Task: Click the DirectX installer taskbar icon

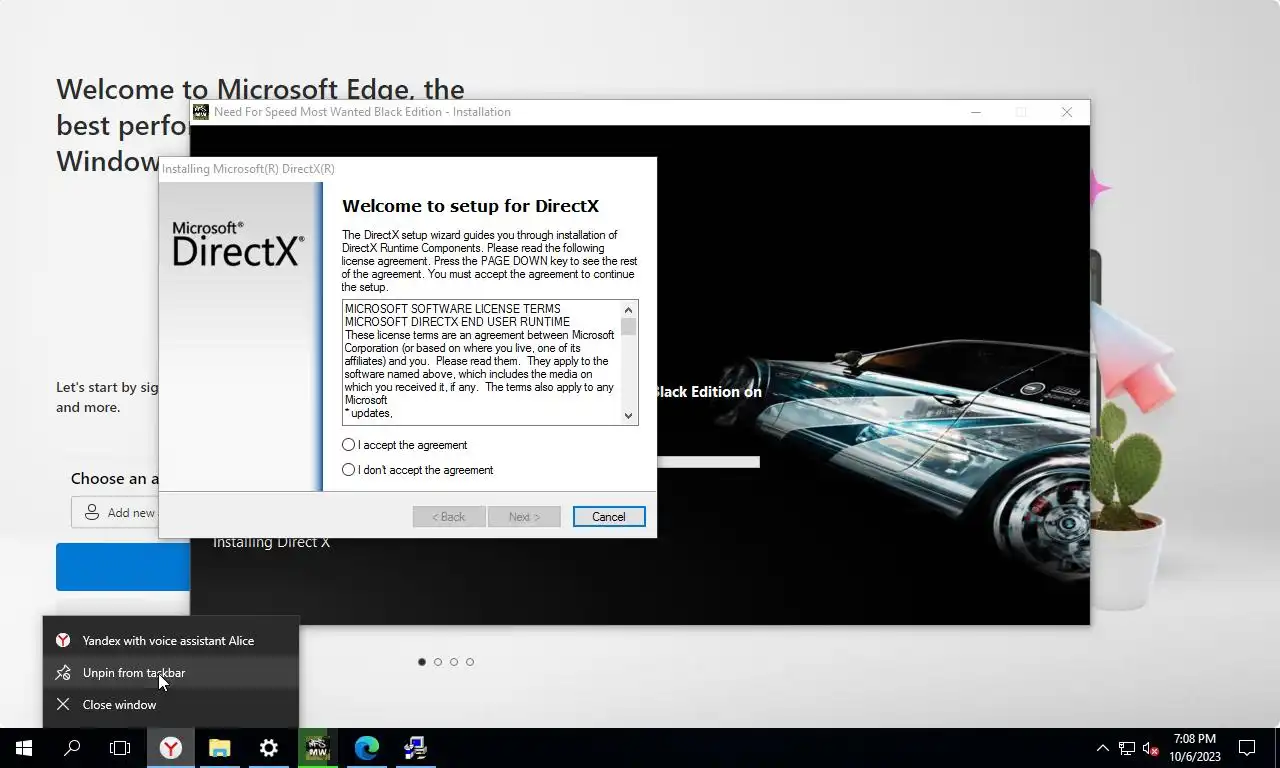Action: pos(416,748)
